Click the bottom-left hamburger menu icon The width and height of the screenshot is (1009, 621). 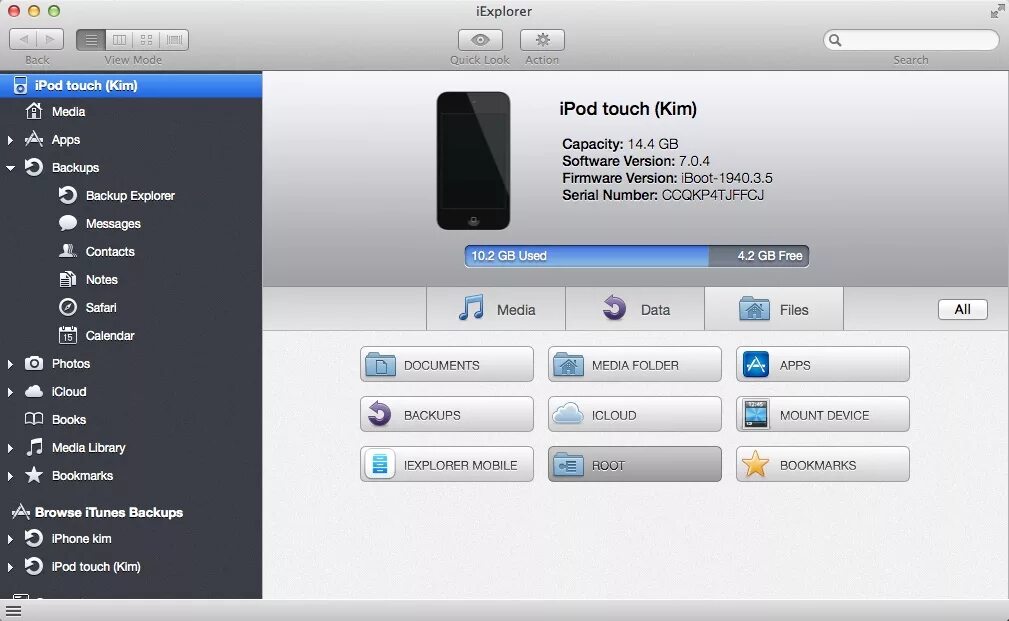(13, 611)
